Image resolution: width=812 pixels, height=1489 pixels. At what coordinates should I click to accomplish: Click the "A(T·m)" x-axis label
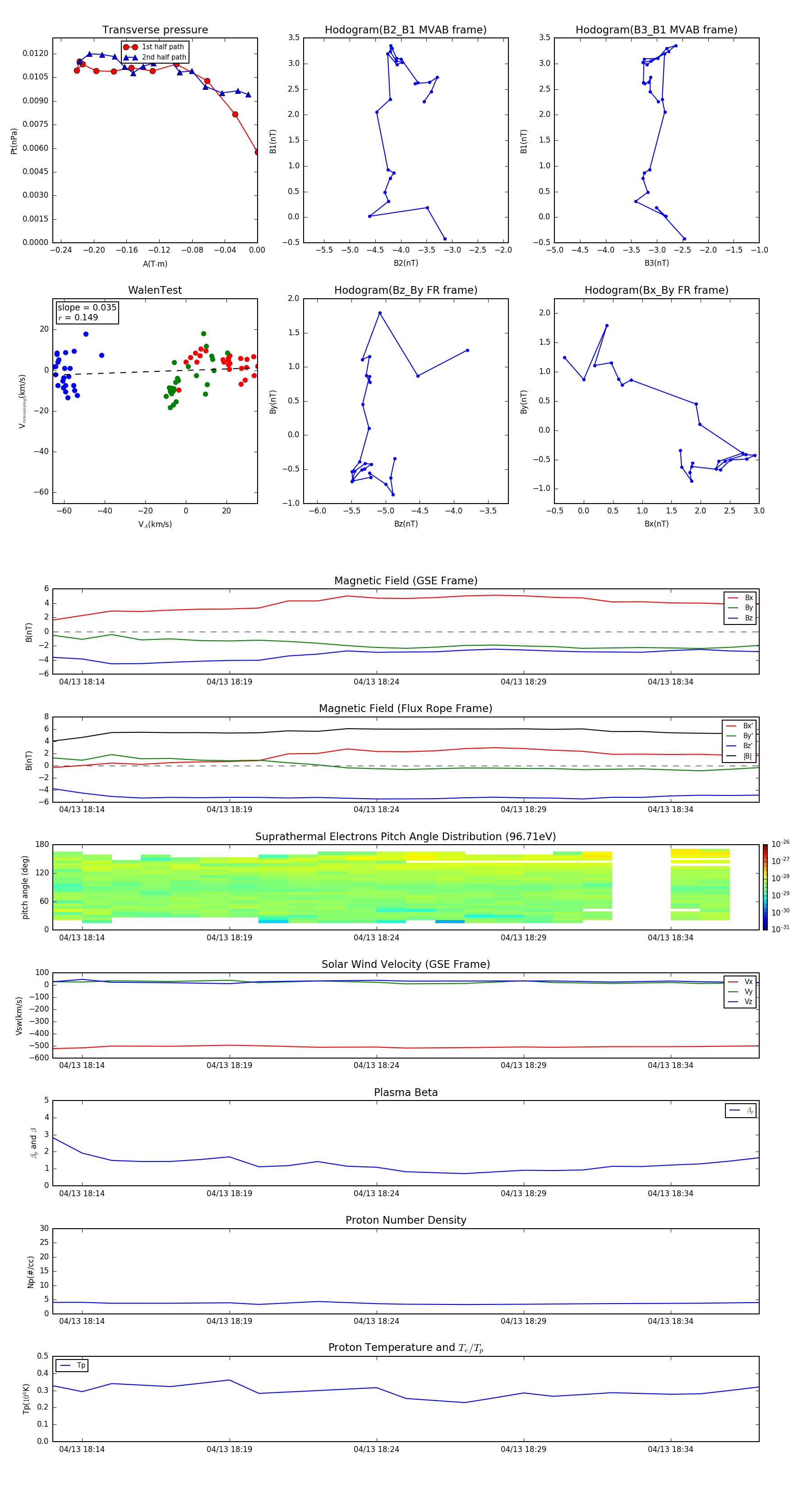tap(155, 264)
